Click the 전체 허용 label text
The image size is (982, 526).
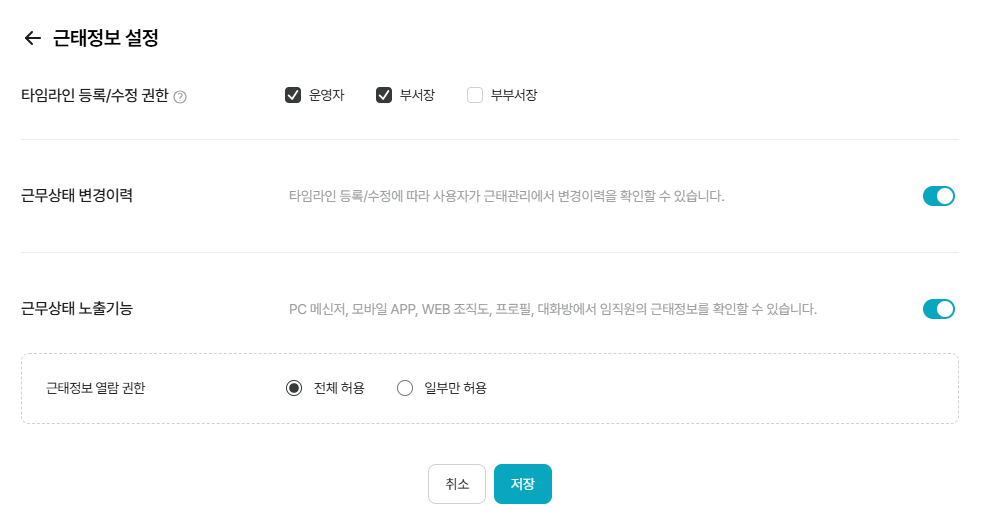point(339,388)
